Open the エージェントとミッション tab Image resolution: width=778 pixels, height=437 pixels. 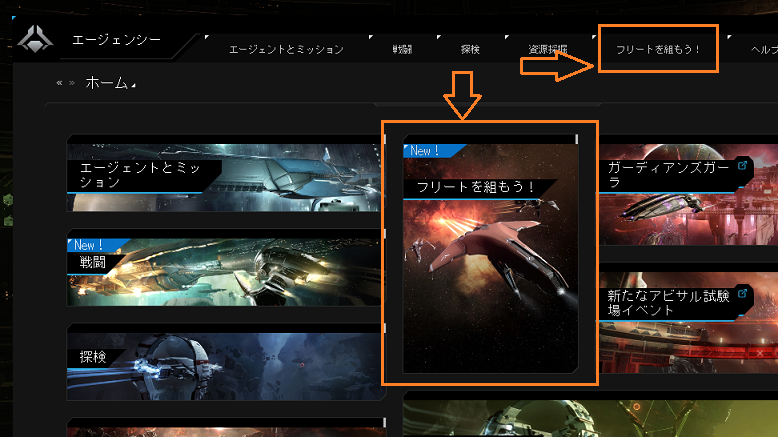click(286, 49)
